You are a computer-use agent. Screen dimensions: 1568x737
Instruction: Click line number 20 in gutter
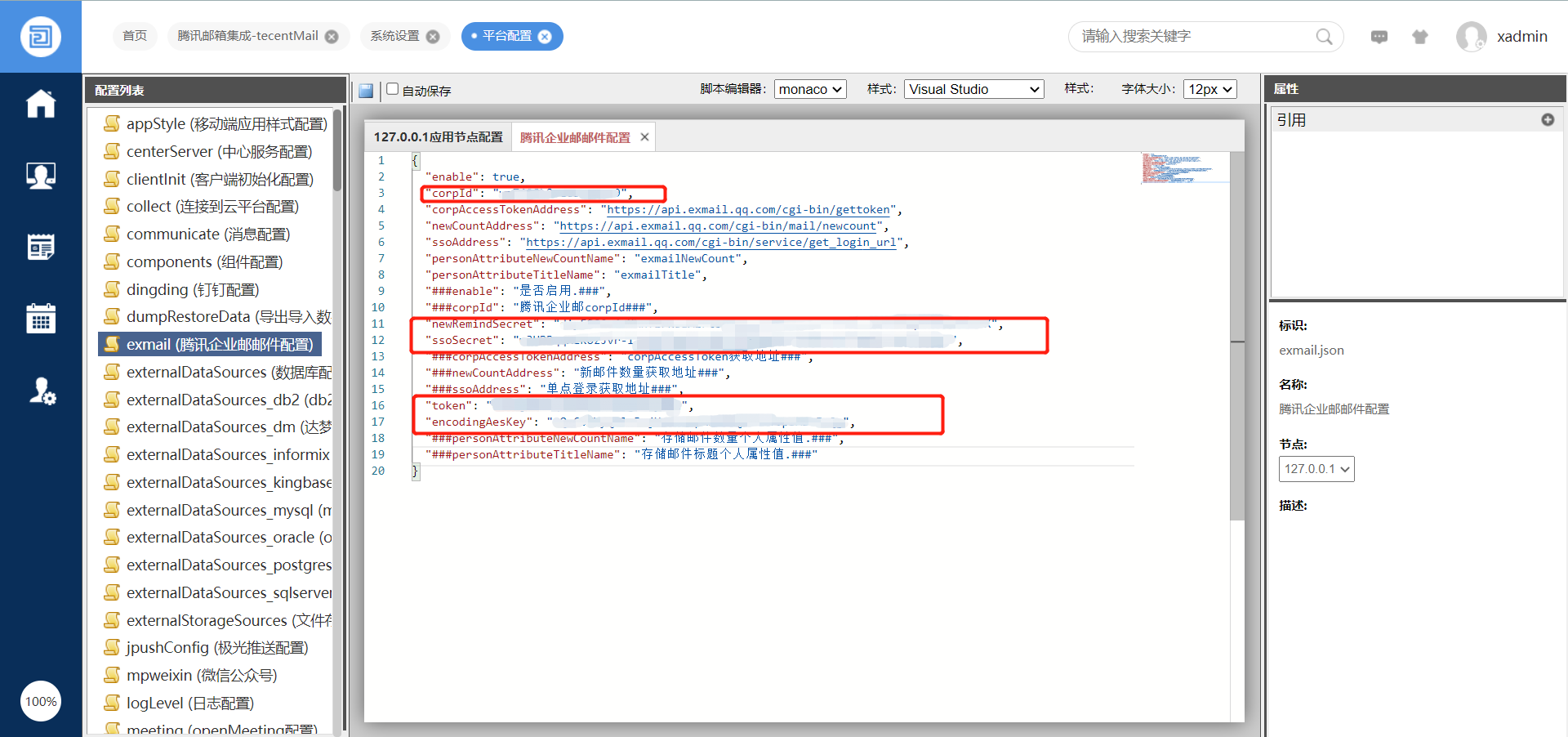378,471
